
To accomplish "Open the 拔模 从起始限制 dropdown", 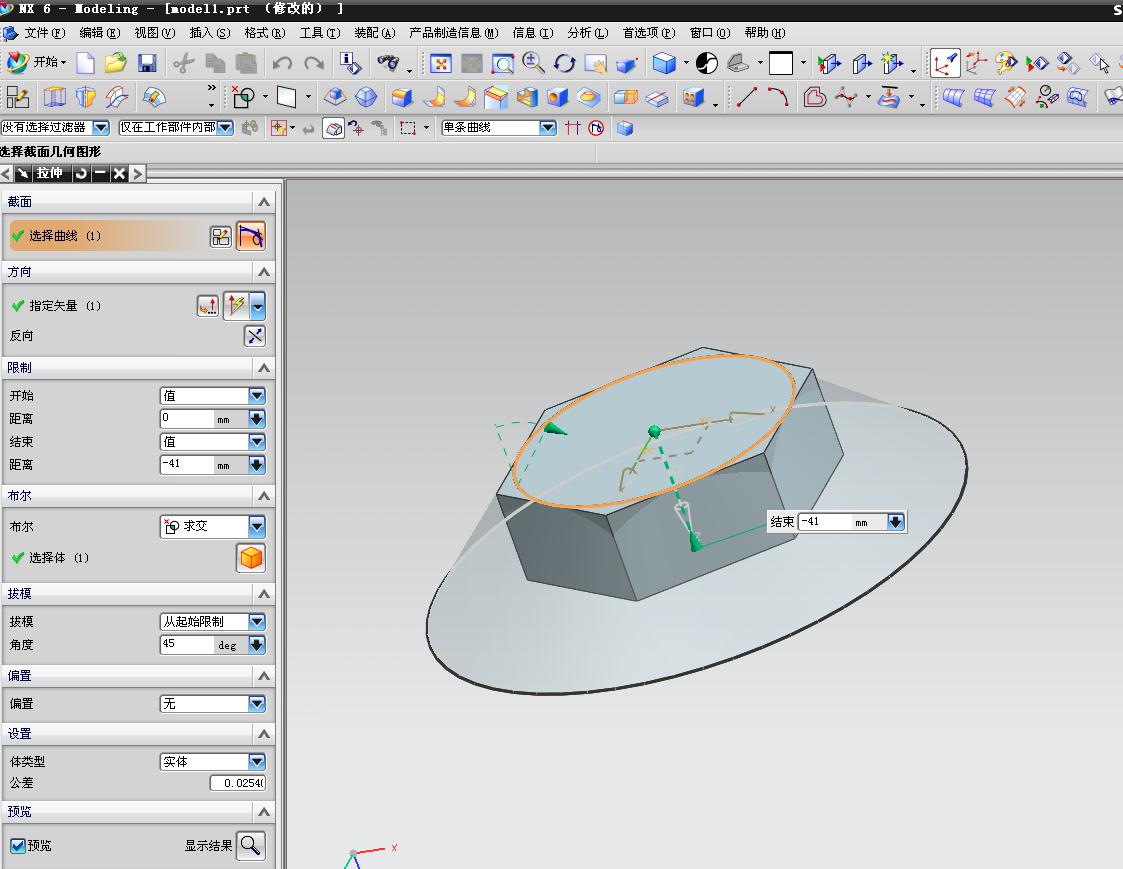I will tap(257, 622).
